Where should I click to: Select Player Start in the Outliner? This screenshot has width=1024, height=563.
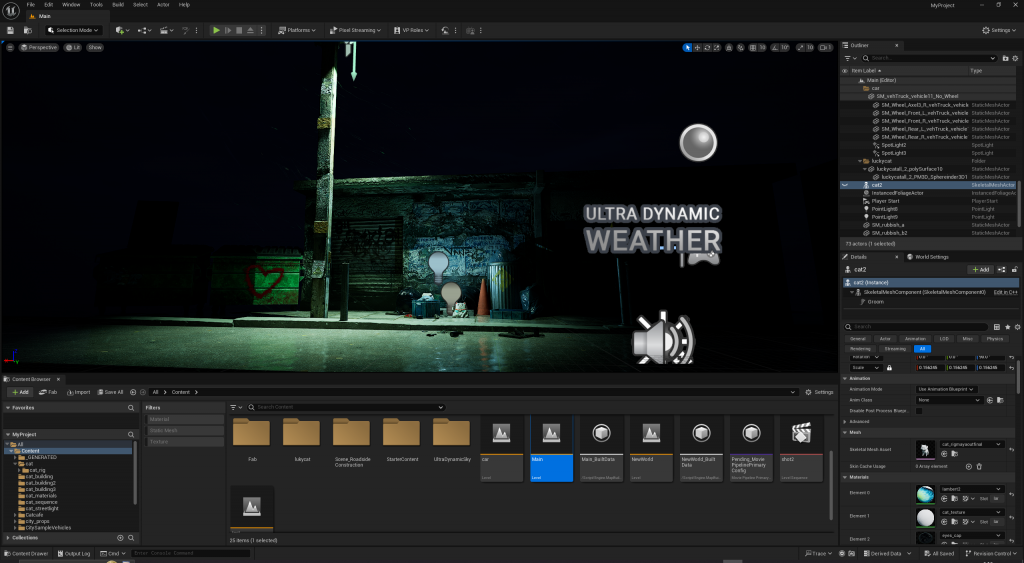[x=885, y=201]
